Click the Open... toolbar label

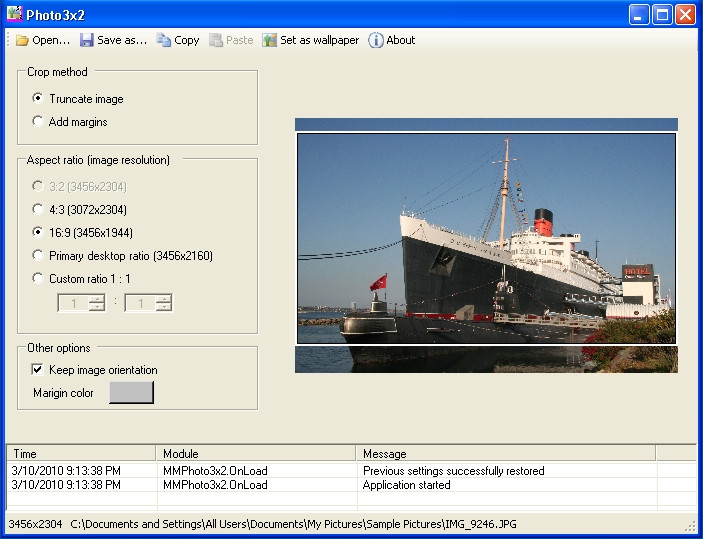pyautogui.click(x=51, y=40)
